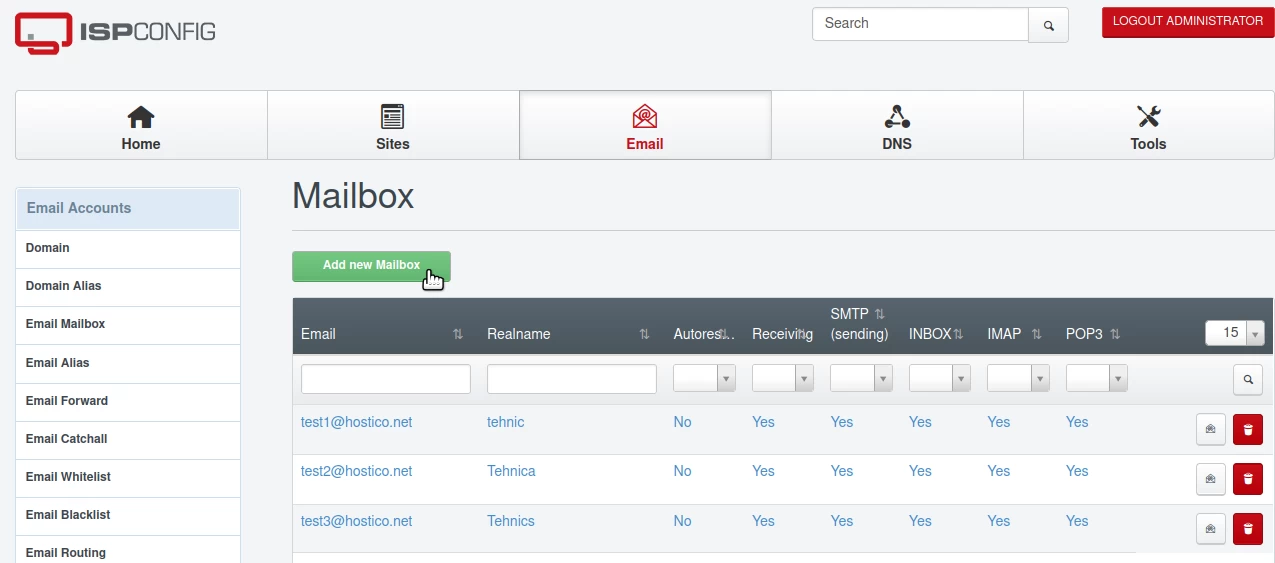Open Email Forward in the sidebar
The image size is (1275, 563).
(x=67, y=401)
